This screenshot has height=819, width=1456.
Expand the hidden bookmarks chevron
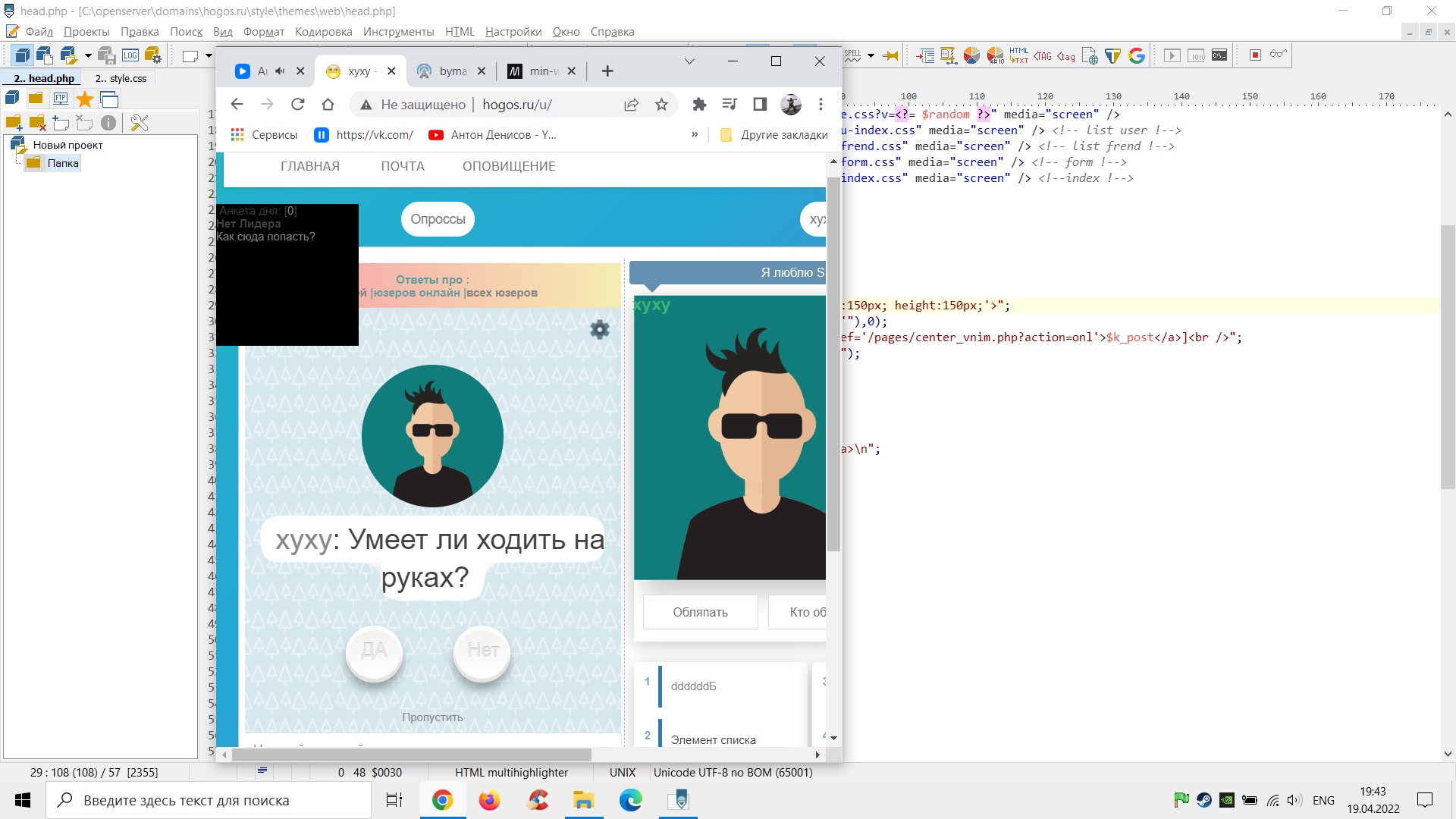coord(694,135)
